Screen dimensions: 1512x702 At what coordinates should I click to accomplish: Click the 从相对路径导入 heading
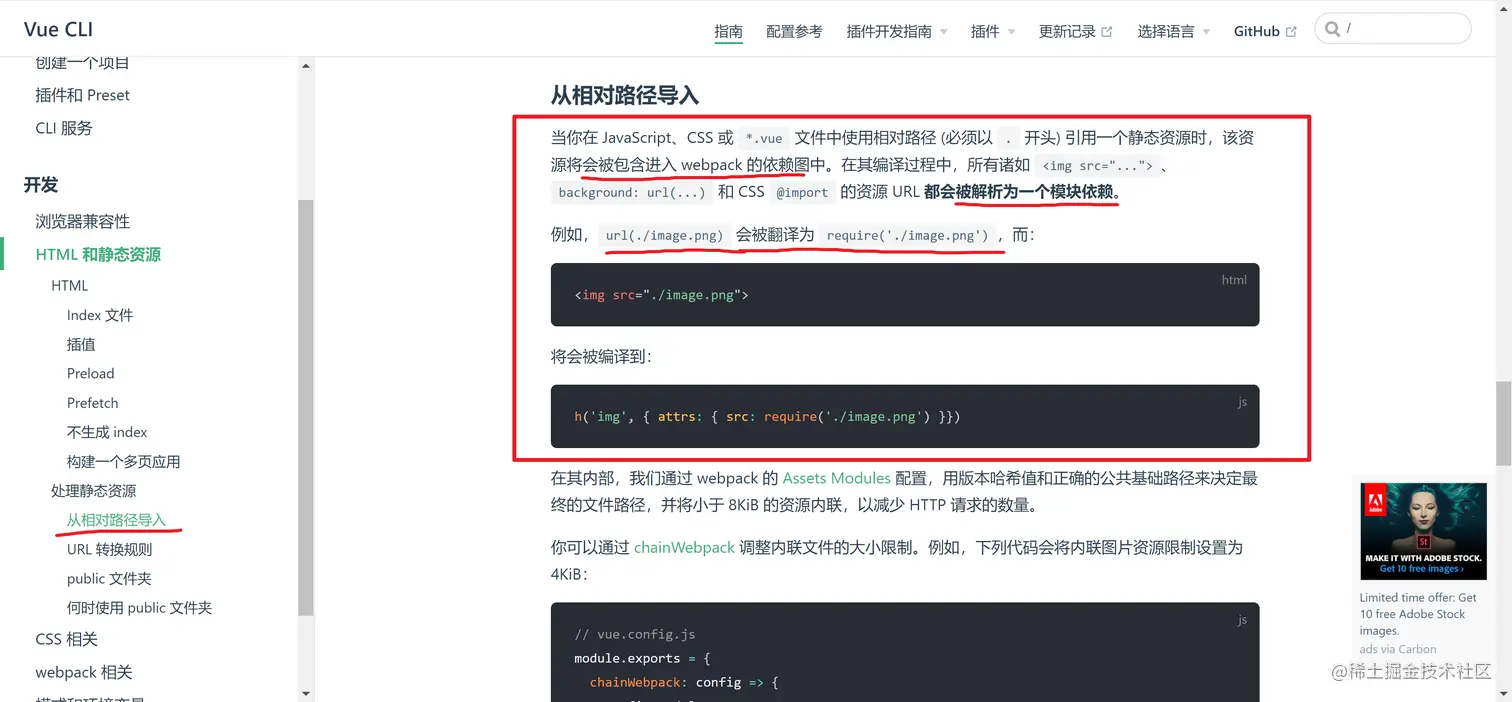click(x=625, y=96)
